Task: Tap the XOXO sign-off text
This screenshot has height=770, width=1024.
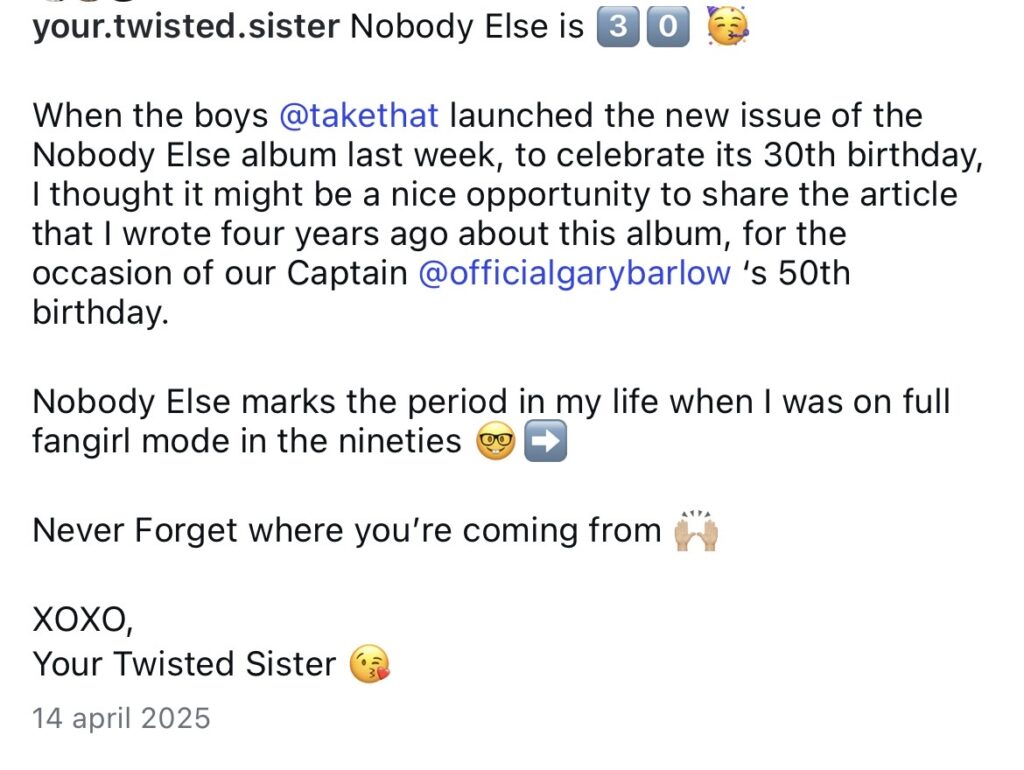Action: tap(82, 620)
